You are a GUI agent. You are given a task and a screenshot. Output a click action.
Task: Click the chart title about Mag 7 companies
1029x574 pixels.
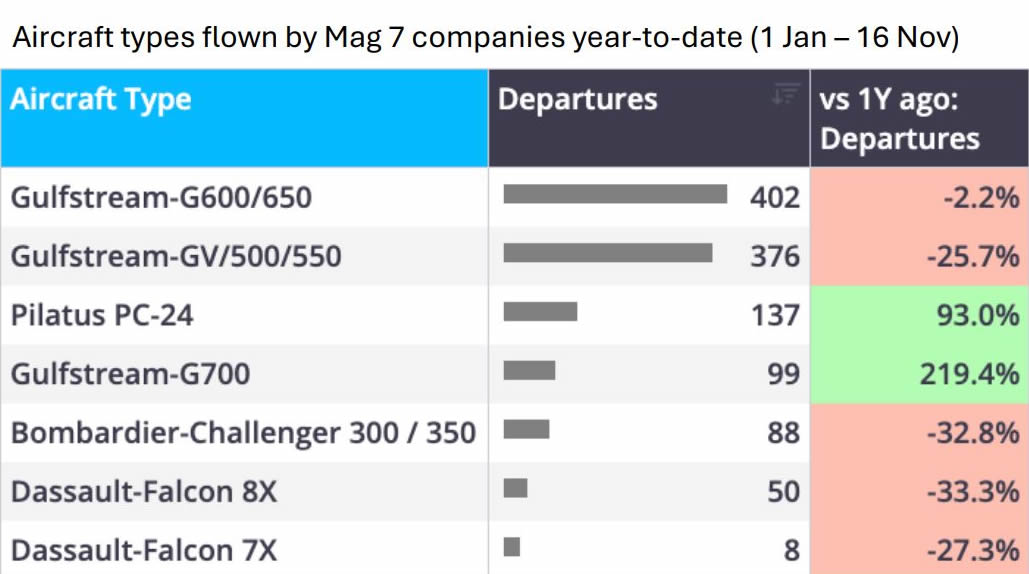tap(485, 38)
